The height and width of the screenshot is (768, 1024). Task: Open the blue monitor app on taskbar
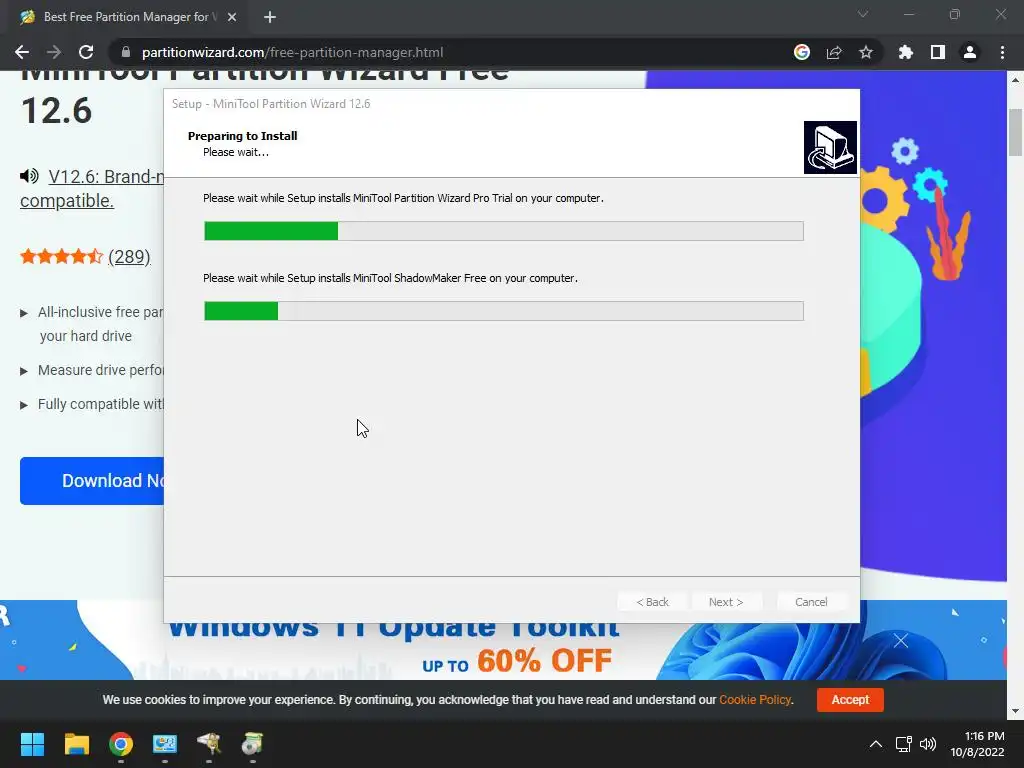click(165, 744)
